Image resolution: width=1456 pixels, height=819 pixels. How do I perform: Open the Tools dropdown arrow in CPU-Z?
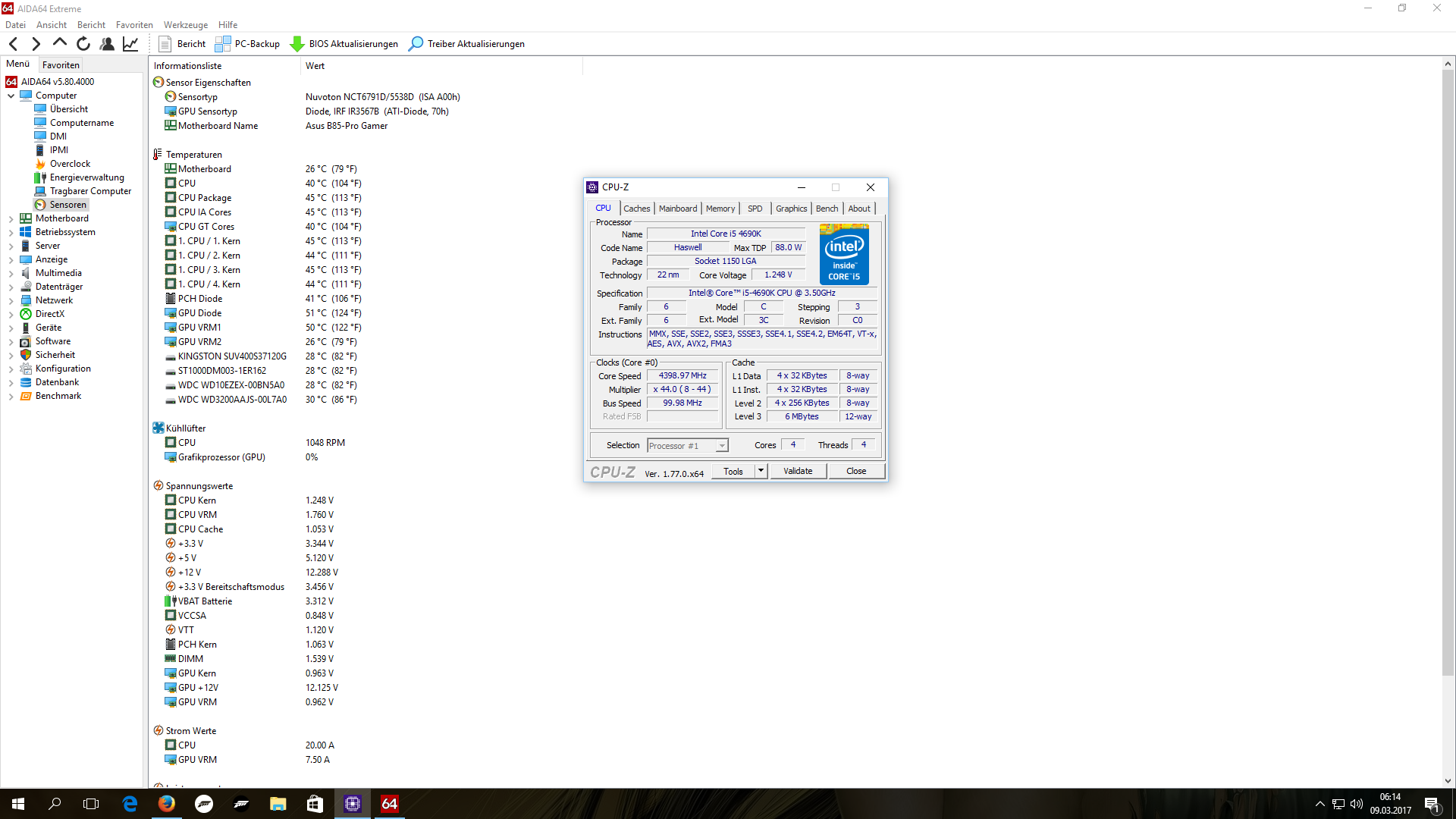[761, 471]
